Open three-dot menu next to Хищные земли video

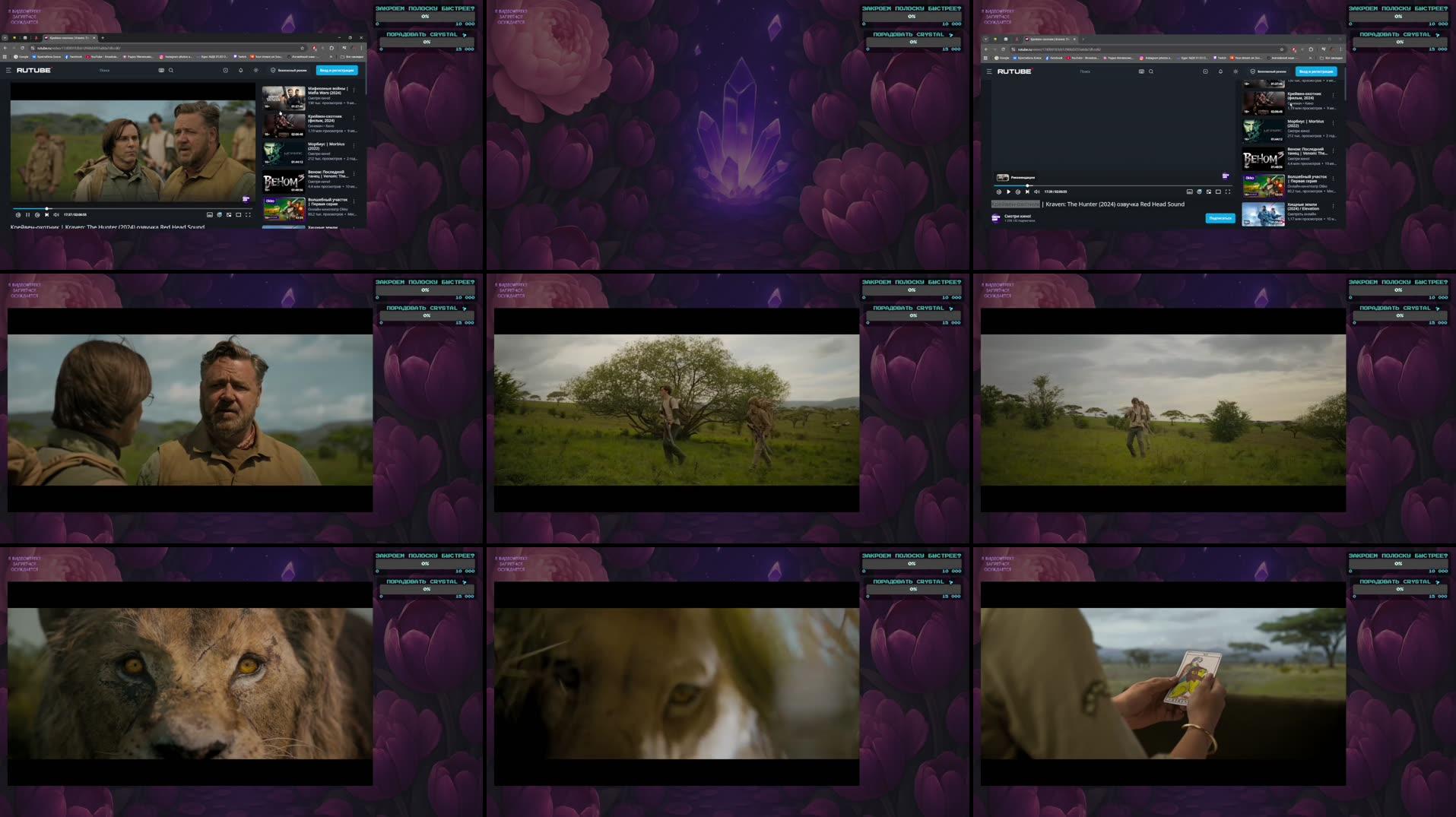click(x=1333, y=206)
